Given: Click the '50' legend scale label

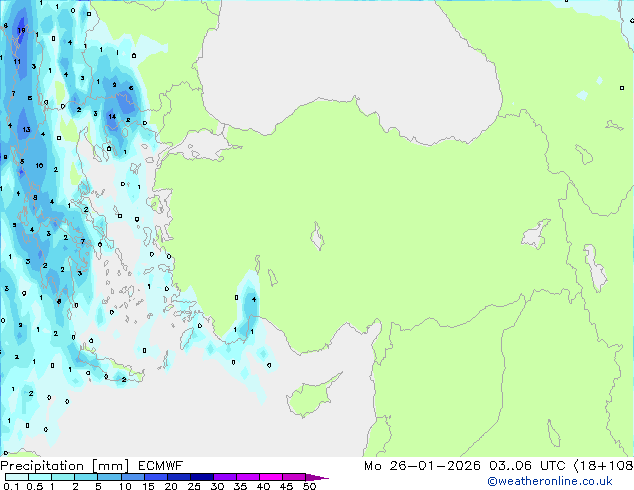Looking at the screenshot, I should [309, 486].
